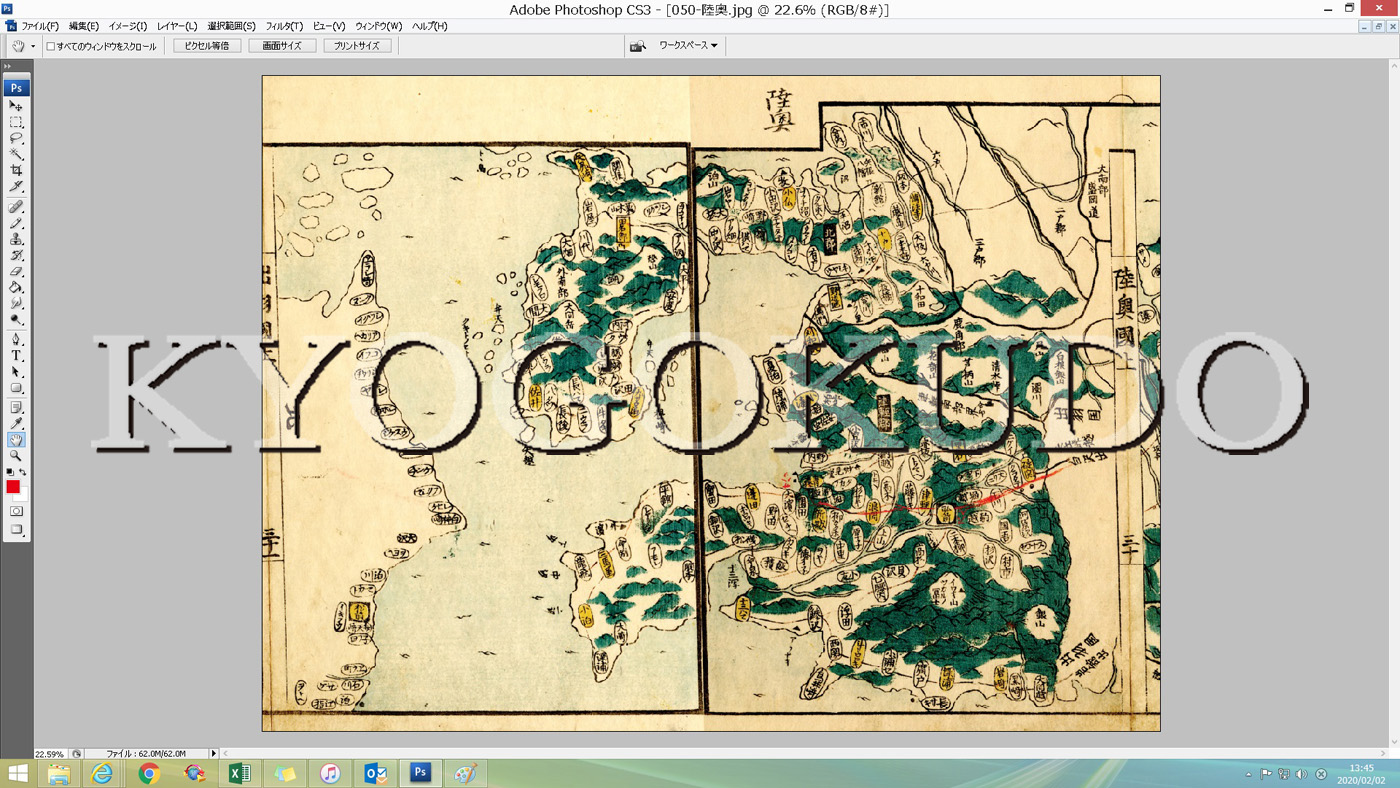Select the Path Selection tool
This screenshot has width=1400, height=788.
click(16, 372)
